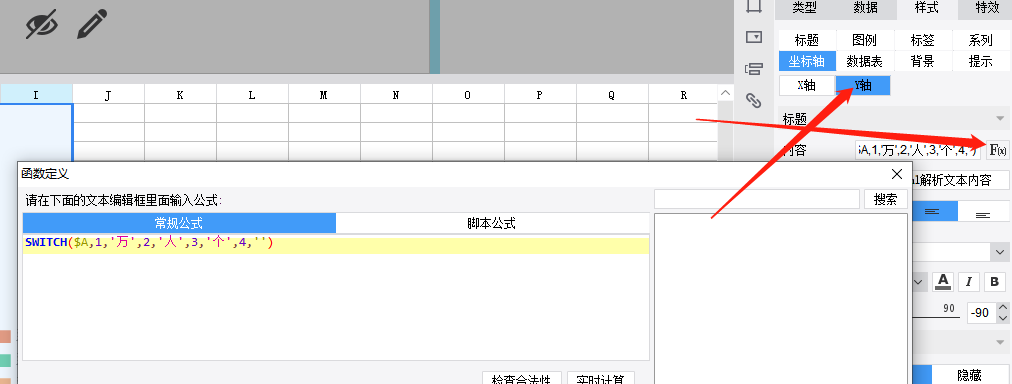Open the hyperlink chain icon in sidebar

point(754,100)
